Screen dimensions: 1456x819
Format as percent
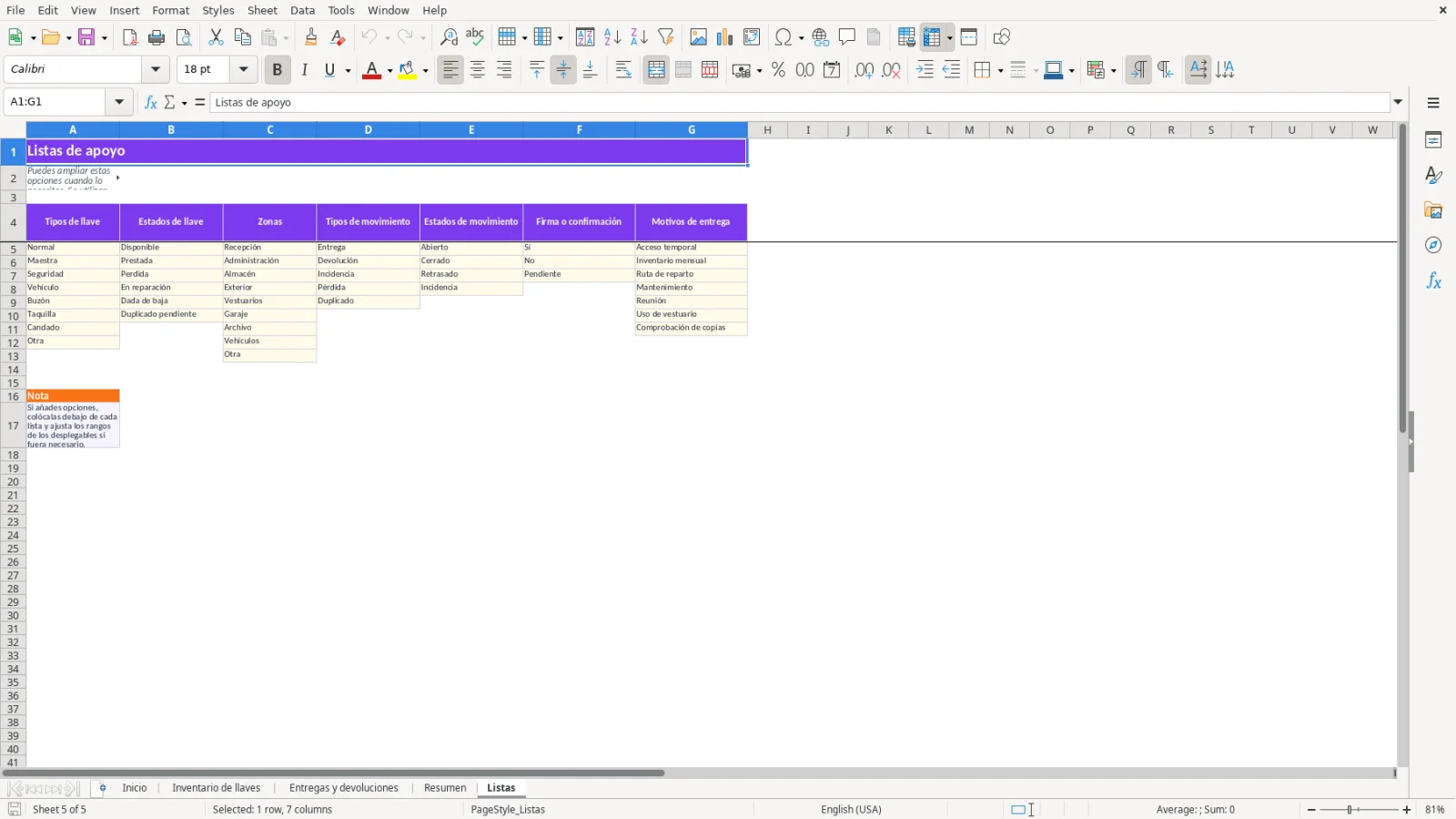point(778,70)
